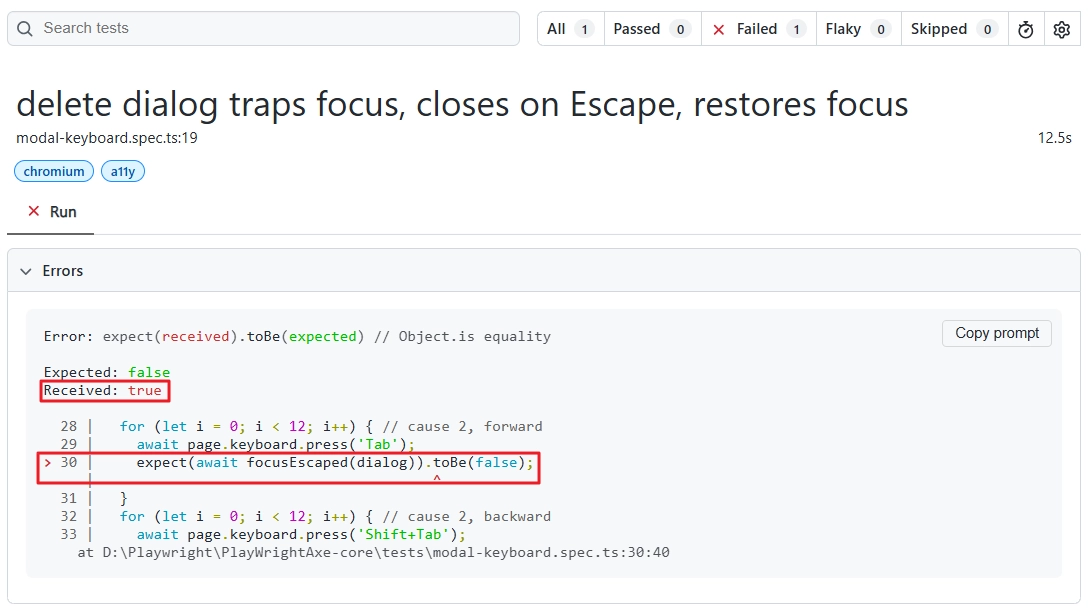Click code line 33 press Shift+Tab
1091x615 pixels.
coord(301,535)
